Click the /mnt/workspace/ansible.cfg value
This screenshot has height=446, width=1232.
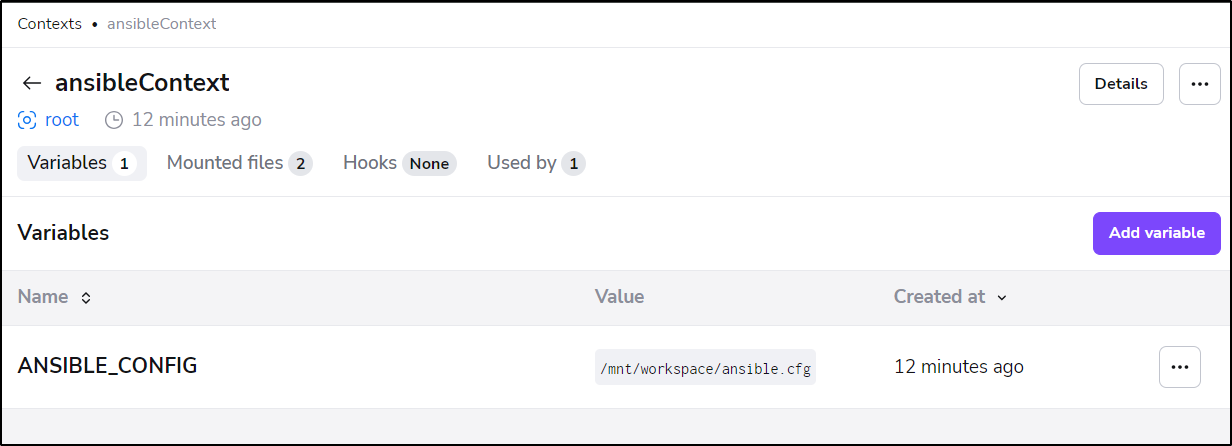click(705, 367)
